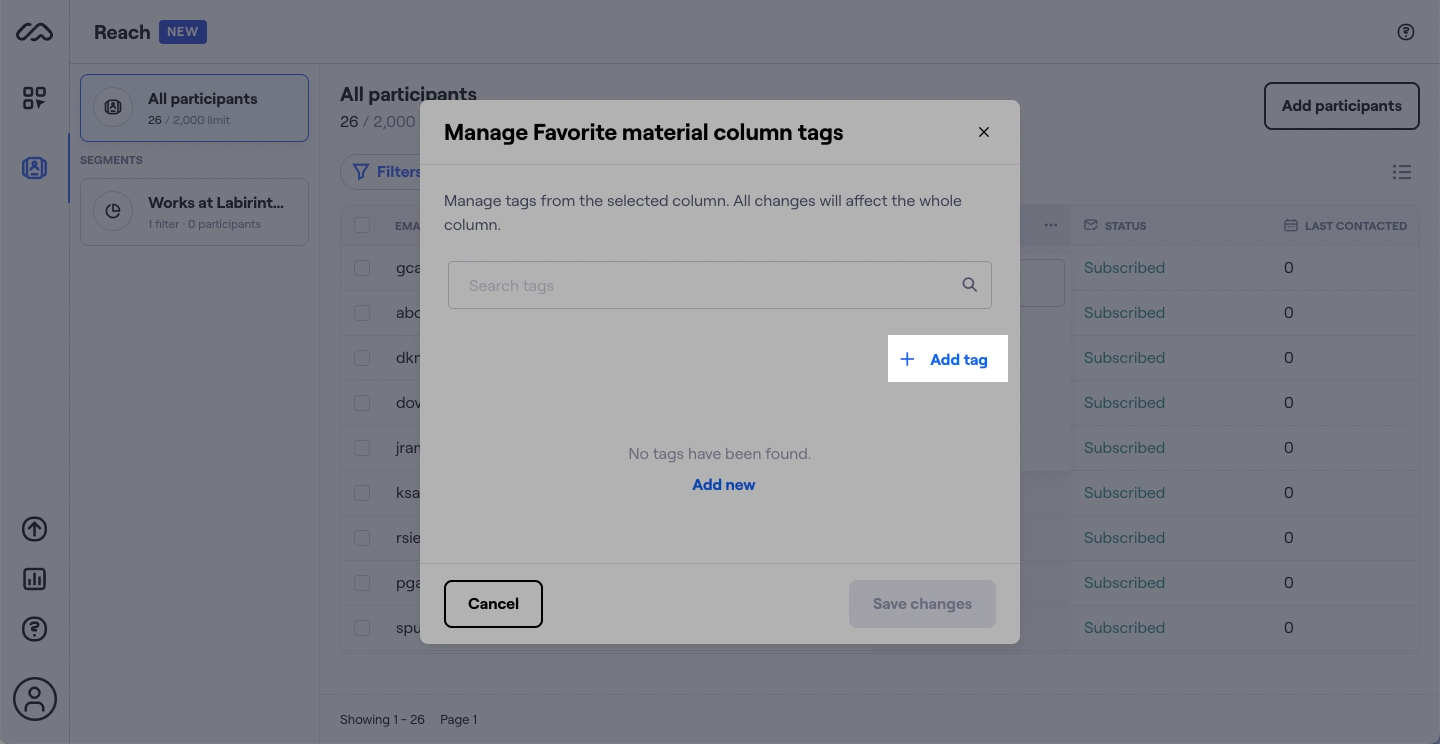Viewport: 1440px width, 744px height.
Task: Click the Reach logo in the top corner
Action: click(x=33, y=31)
